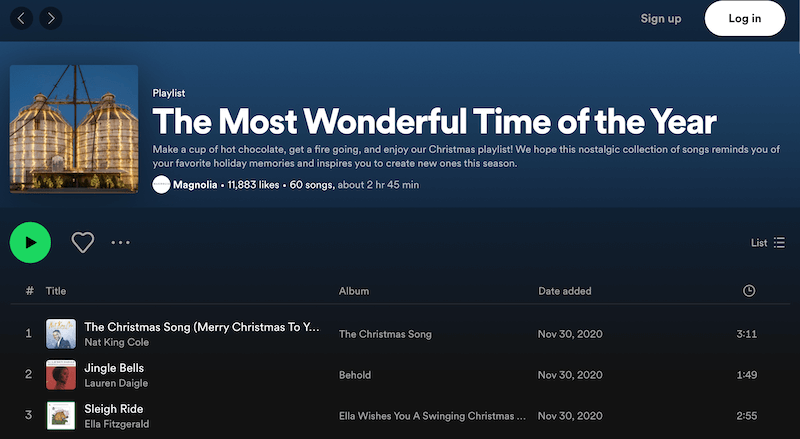800x439 pixels.
Task: Go back with the left arrow
Action: coord(22,18)
